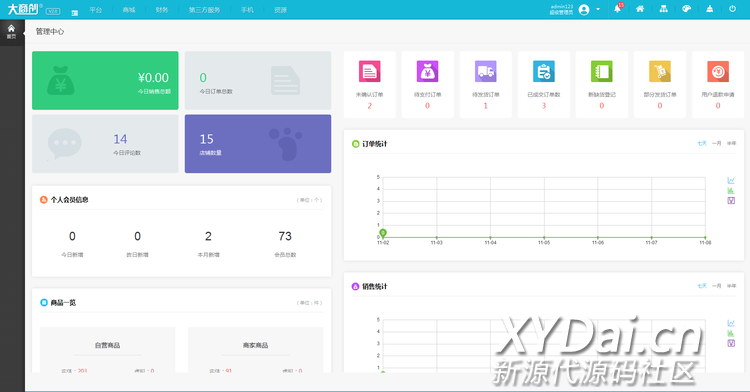Click the 自营商品 panel heading
Image resolution: width=750 pixels, height=392 pixels.
(107, 345)
